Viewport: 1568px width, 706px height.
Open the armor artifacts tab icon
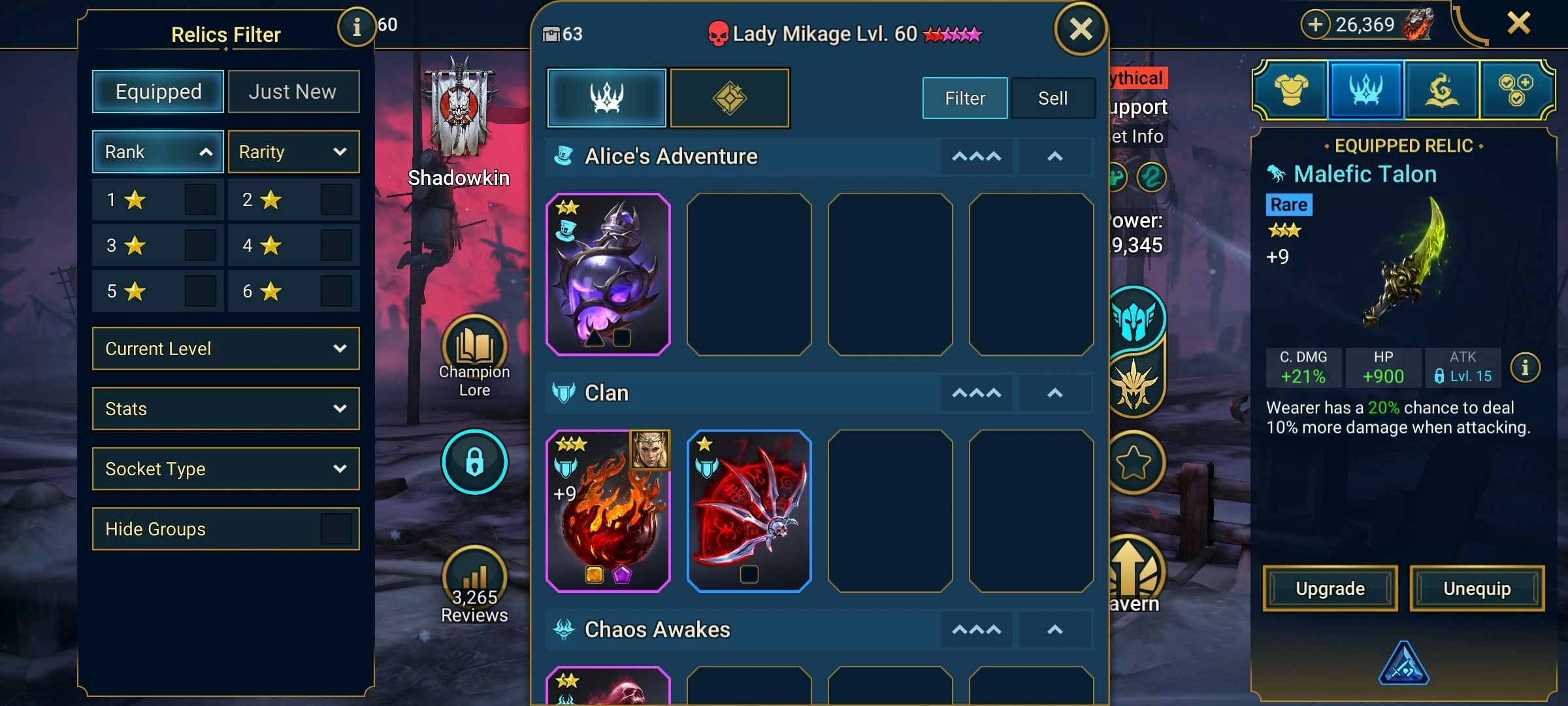(x=1291, y=90)
